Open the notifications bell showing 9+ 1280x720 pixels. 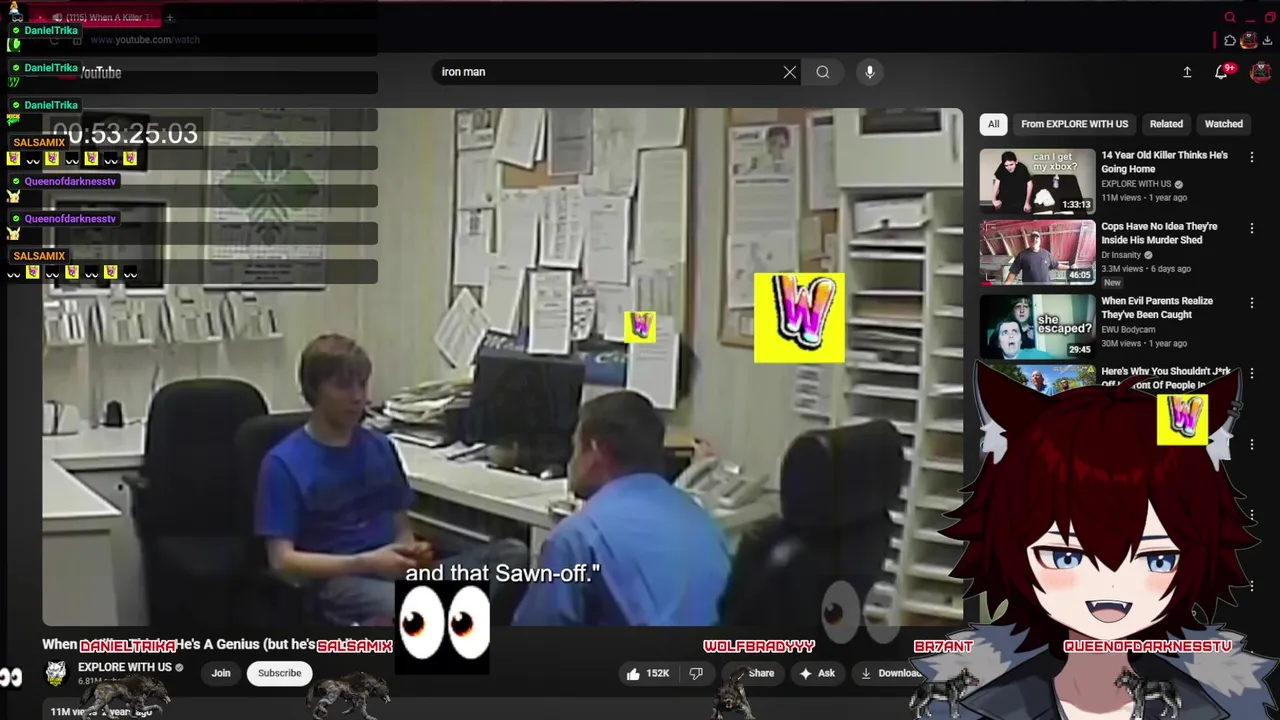point(1222,72)
